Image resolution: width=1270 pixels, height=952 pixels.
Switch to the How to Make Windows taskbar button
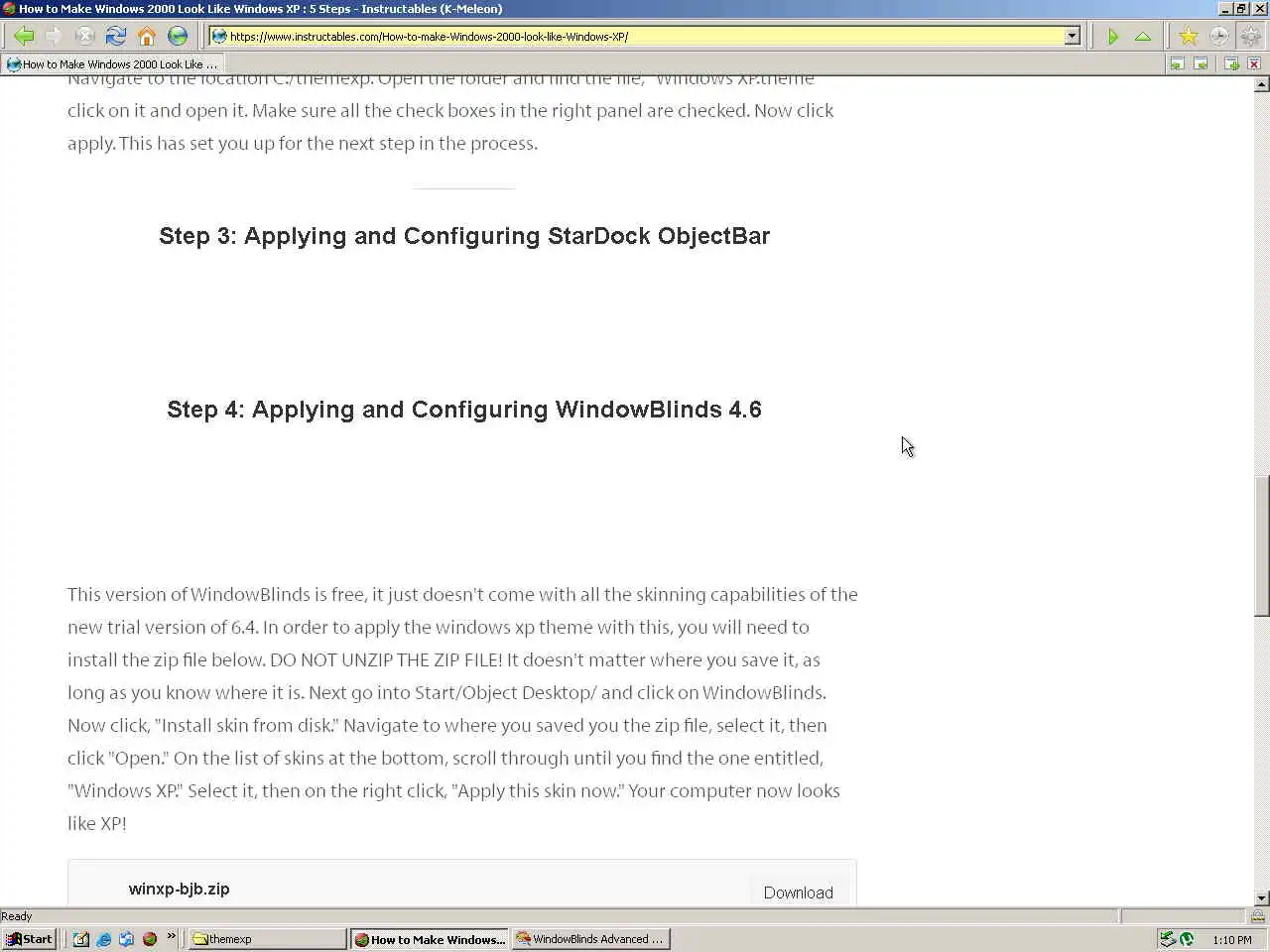click(x=430, y=939)
